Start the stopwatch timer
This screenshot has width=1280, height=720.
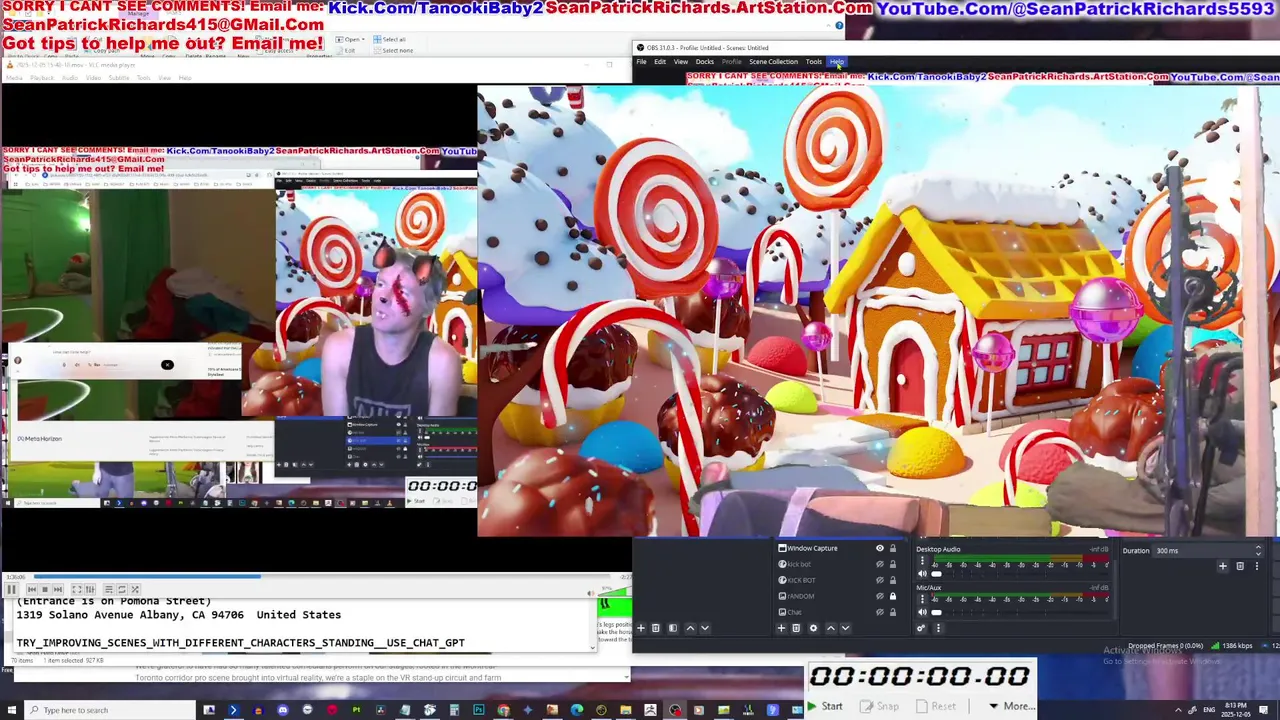825,706
